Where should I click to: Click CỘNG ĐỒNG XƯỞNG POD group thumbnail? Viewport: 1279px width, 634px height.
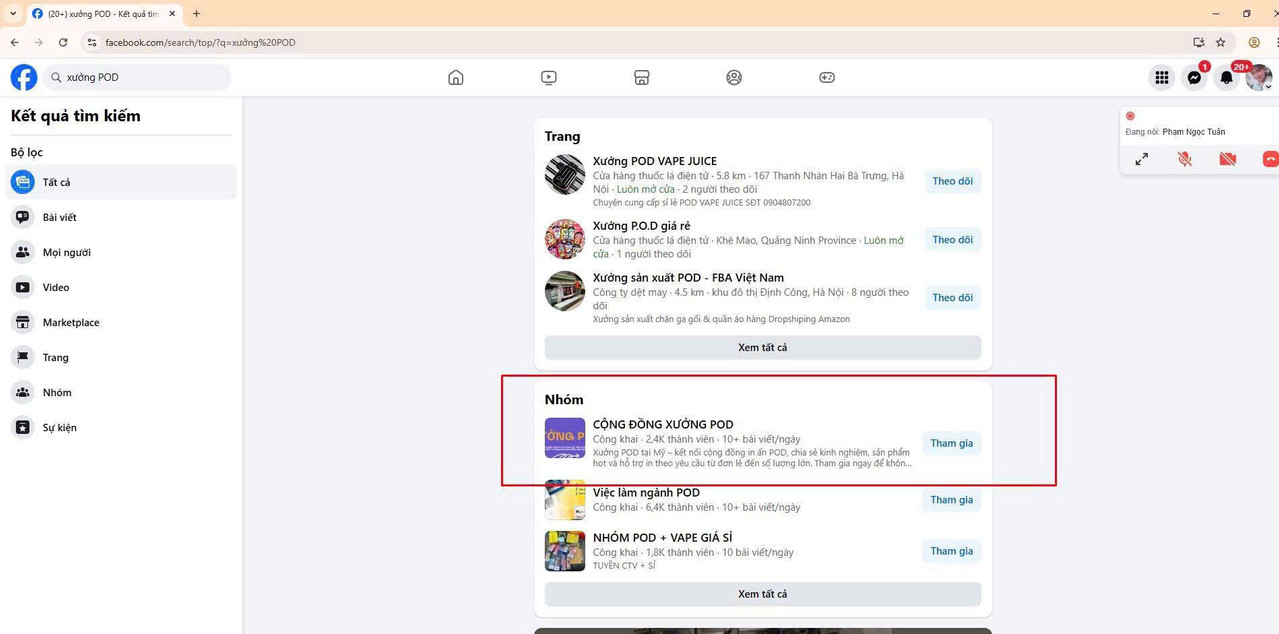pos(565,438)
